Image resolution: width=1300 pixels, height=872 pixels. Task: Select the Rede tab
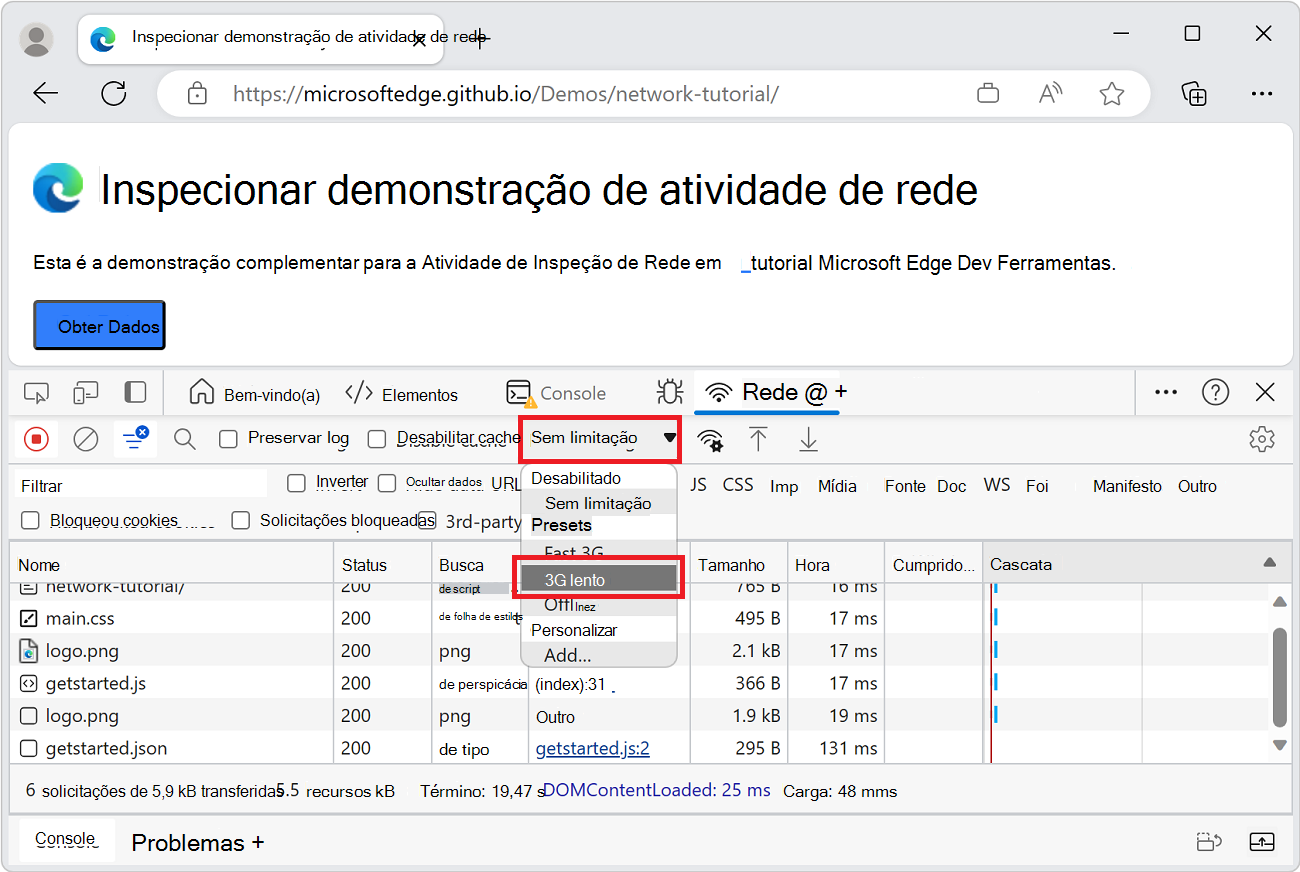766,392
